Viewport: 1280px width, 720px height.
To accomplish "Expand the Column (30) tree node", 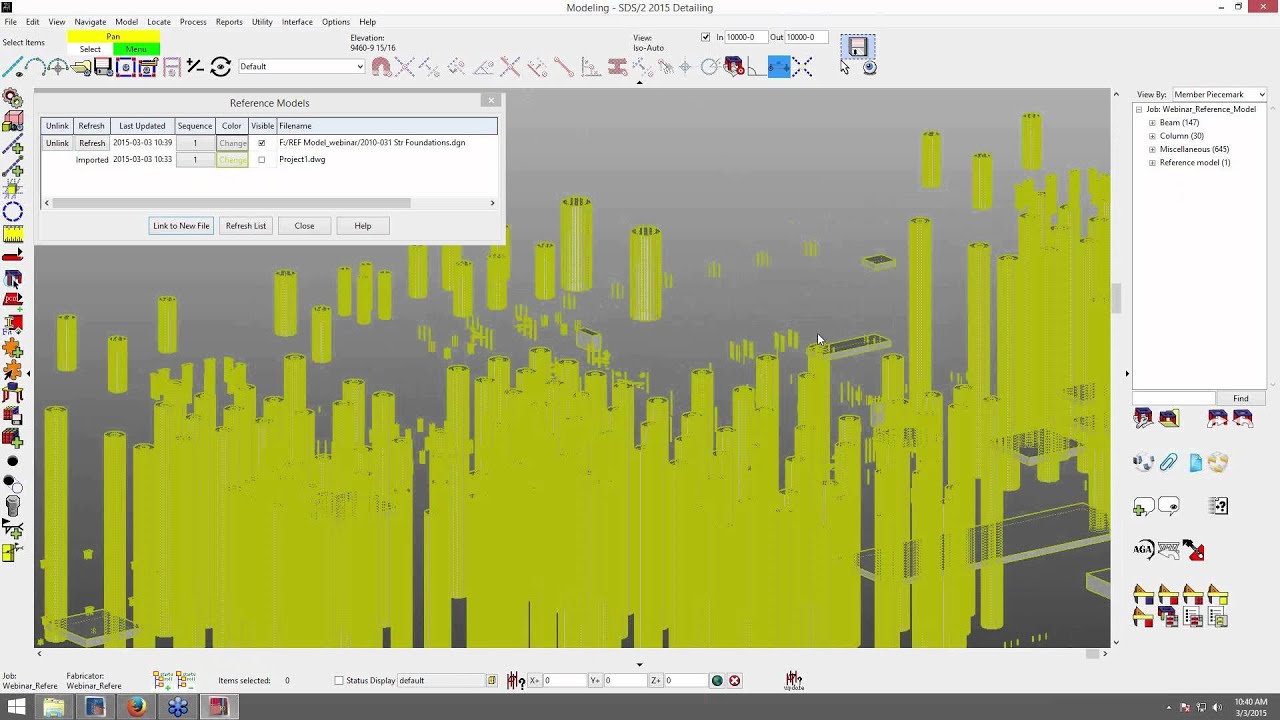I will pyautogui.click(x=1152, y=136).
